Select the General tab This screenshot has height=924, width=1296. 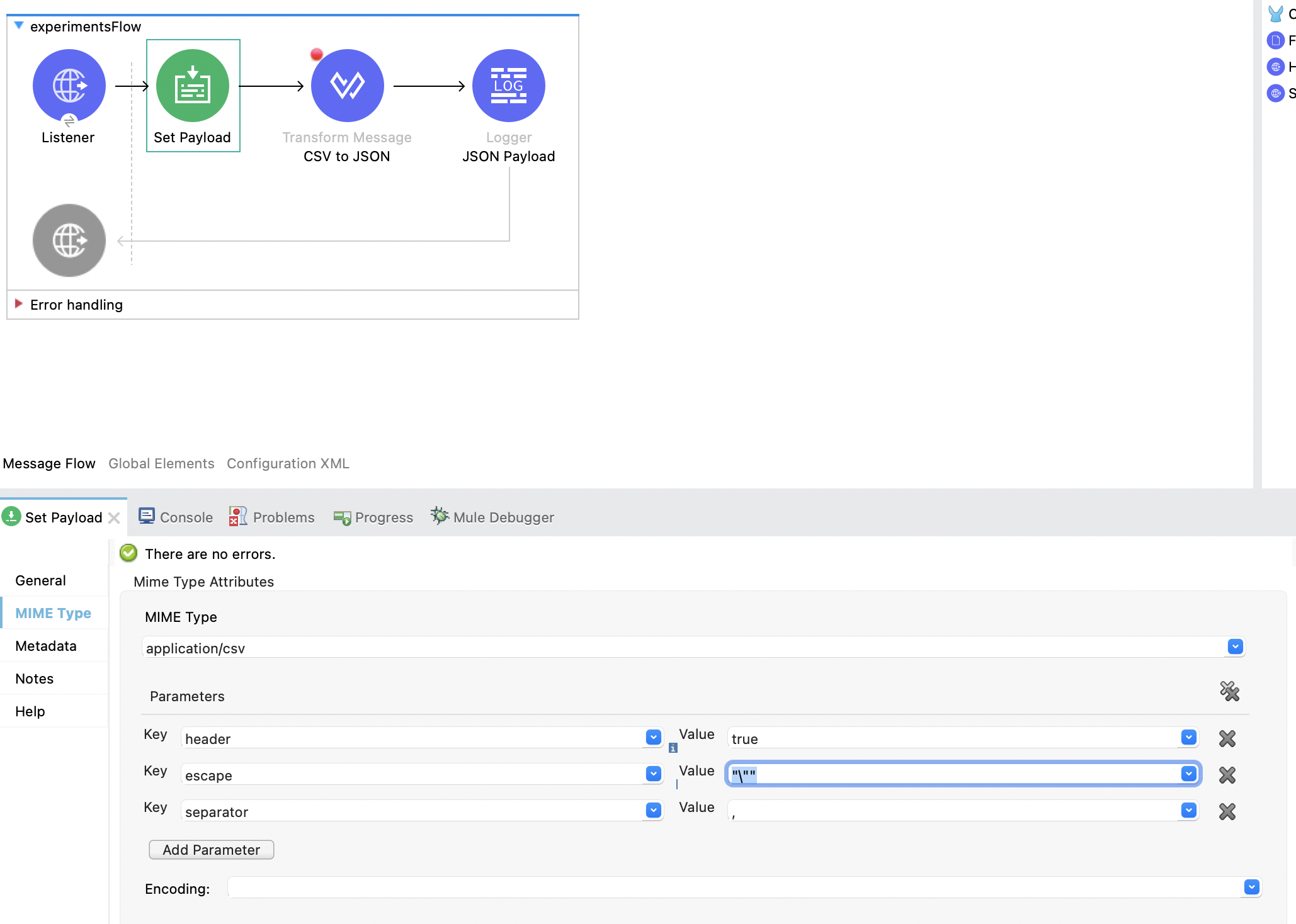(40, 580)
